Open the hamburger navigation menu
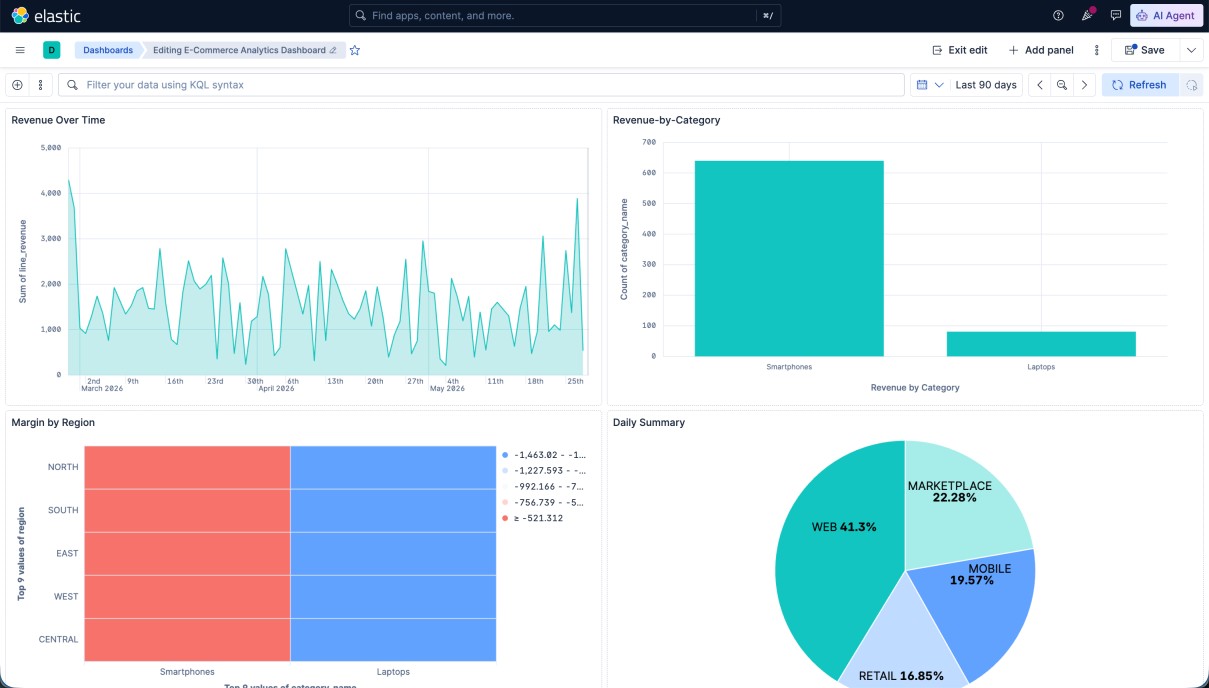1209x688 pixels. [x=20, y=50]
